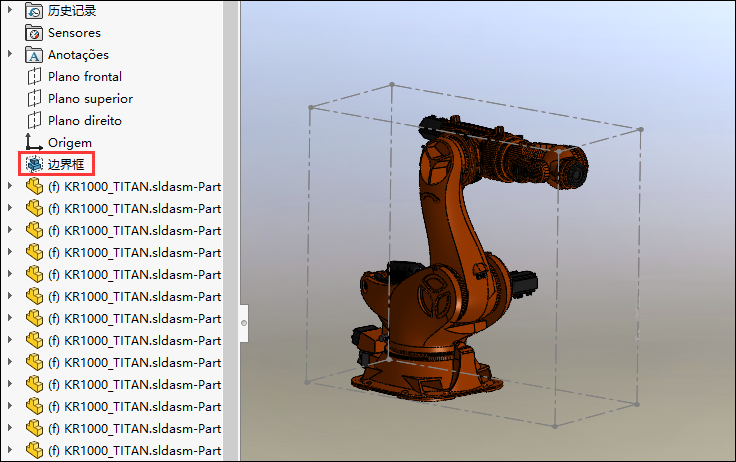Click the first KR1000_TITAN part icon
Image resolution: width=736 pixels, height=462 pixels.
[34, 186]
